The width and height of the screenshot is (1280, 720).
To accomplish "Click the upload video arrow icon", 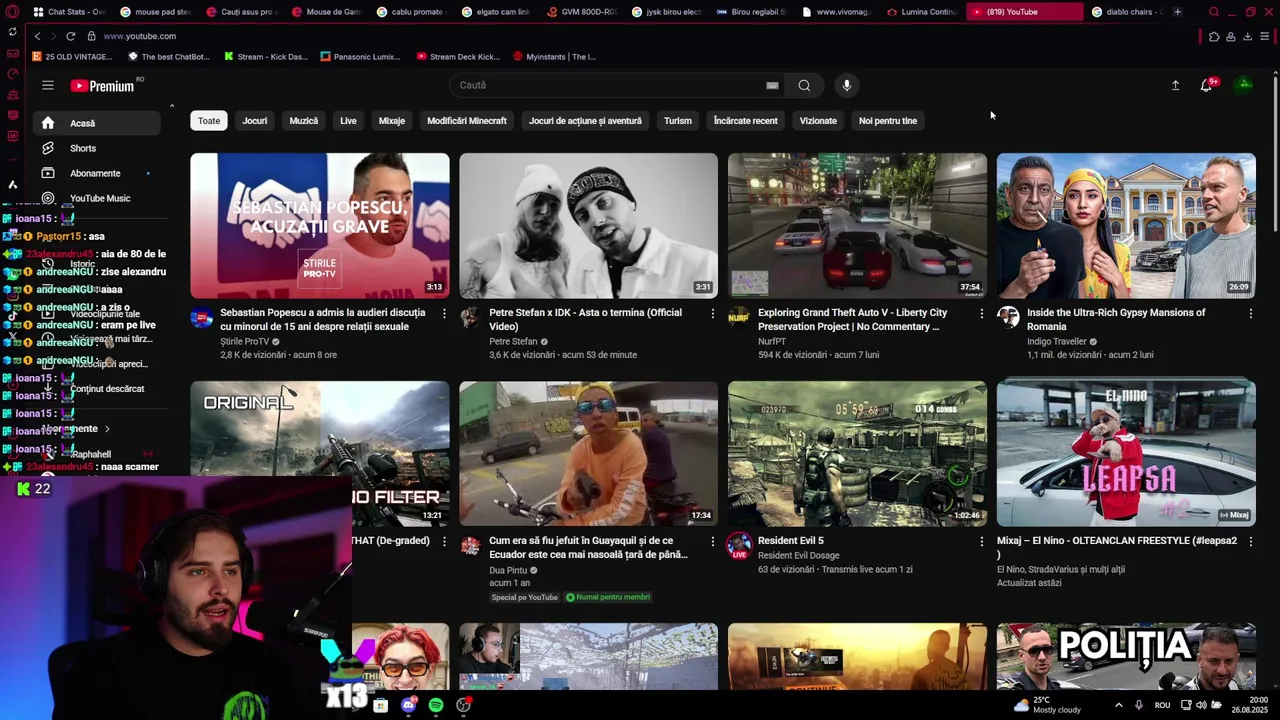I will coord(1175,85).
